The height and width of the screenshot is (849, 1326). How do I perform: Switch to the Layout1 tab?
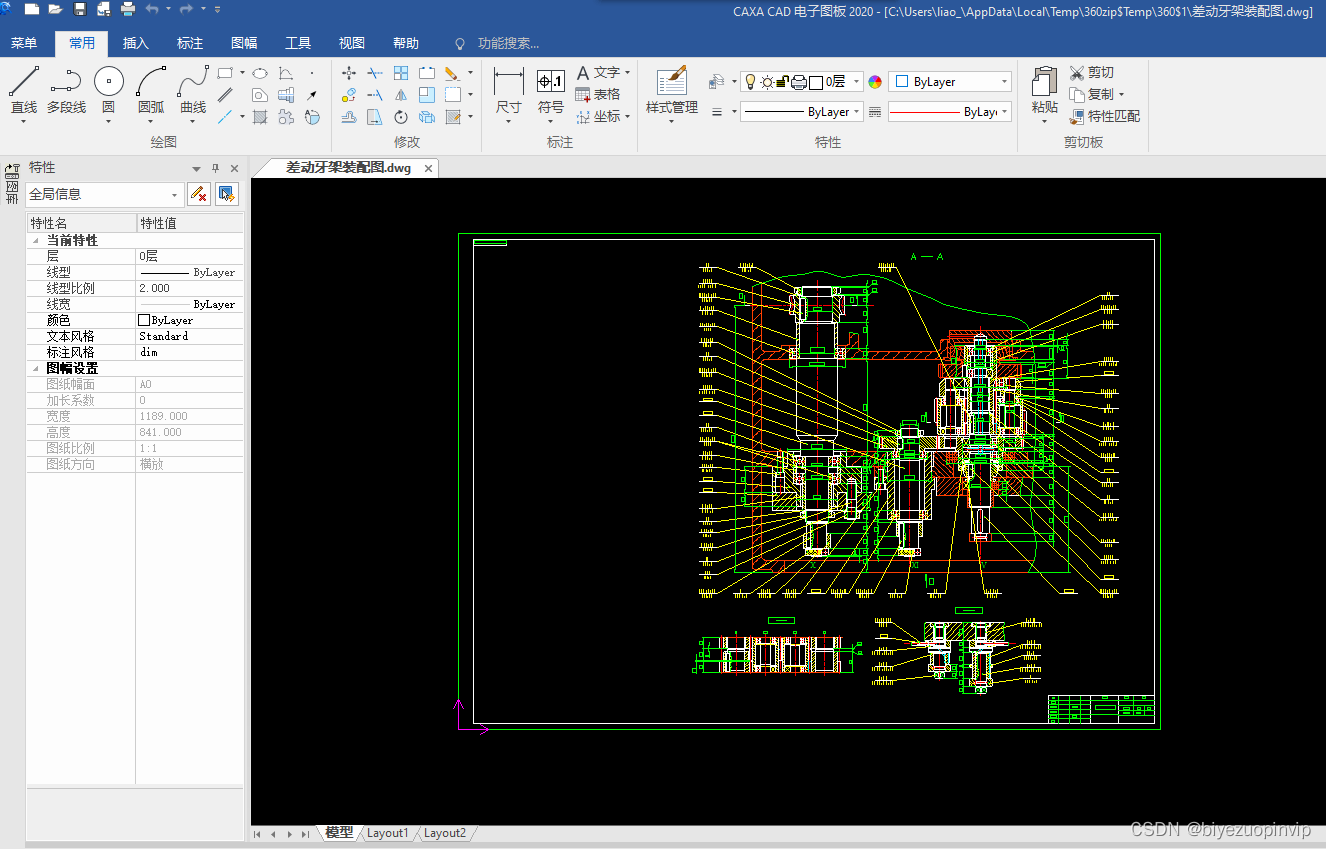pyautogui.click(x=388, y=833)
